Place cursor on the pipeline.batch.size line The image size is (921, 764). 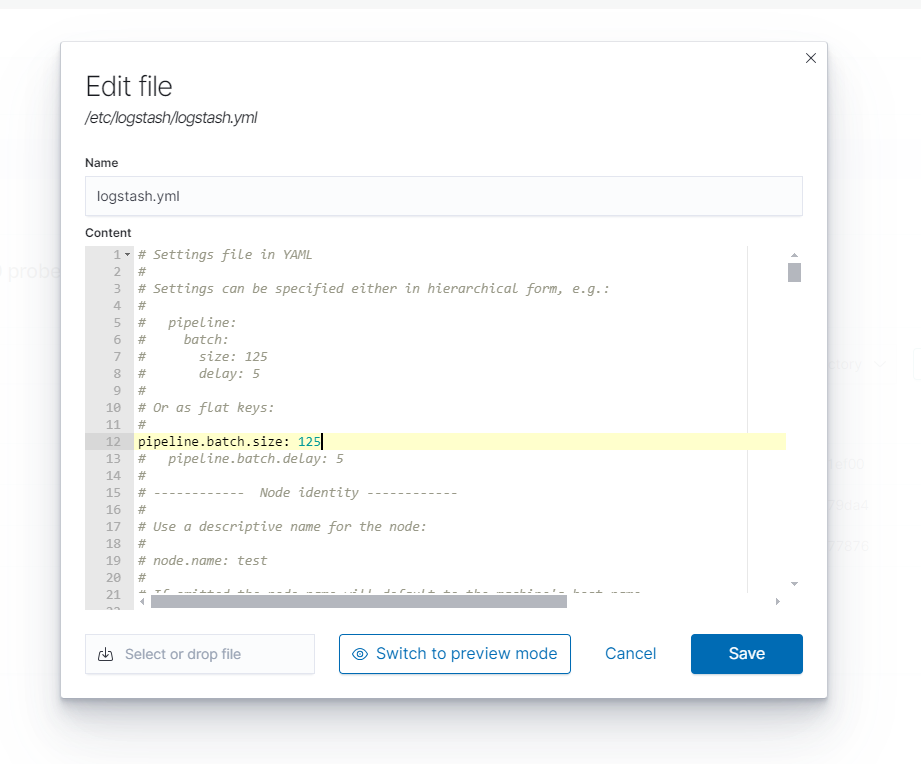click(228, 442)
